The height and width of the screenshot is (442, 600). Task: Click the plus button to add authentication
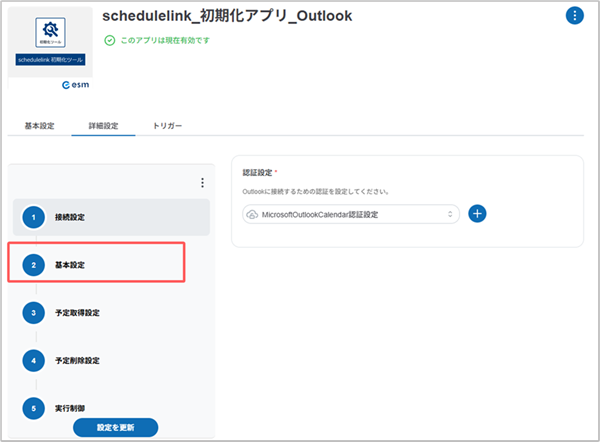(x=477, y=214)
